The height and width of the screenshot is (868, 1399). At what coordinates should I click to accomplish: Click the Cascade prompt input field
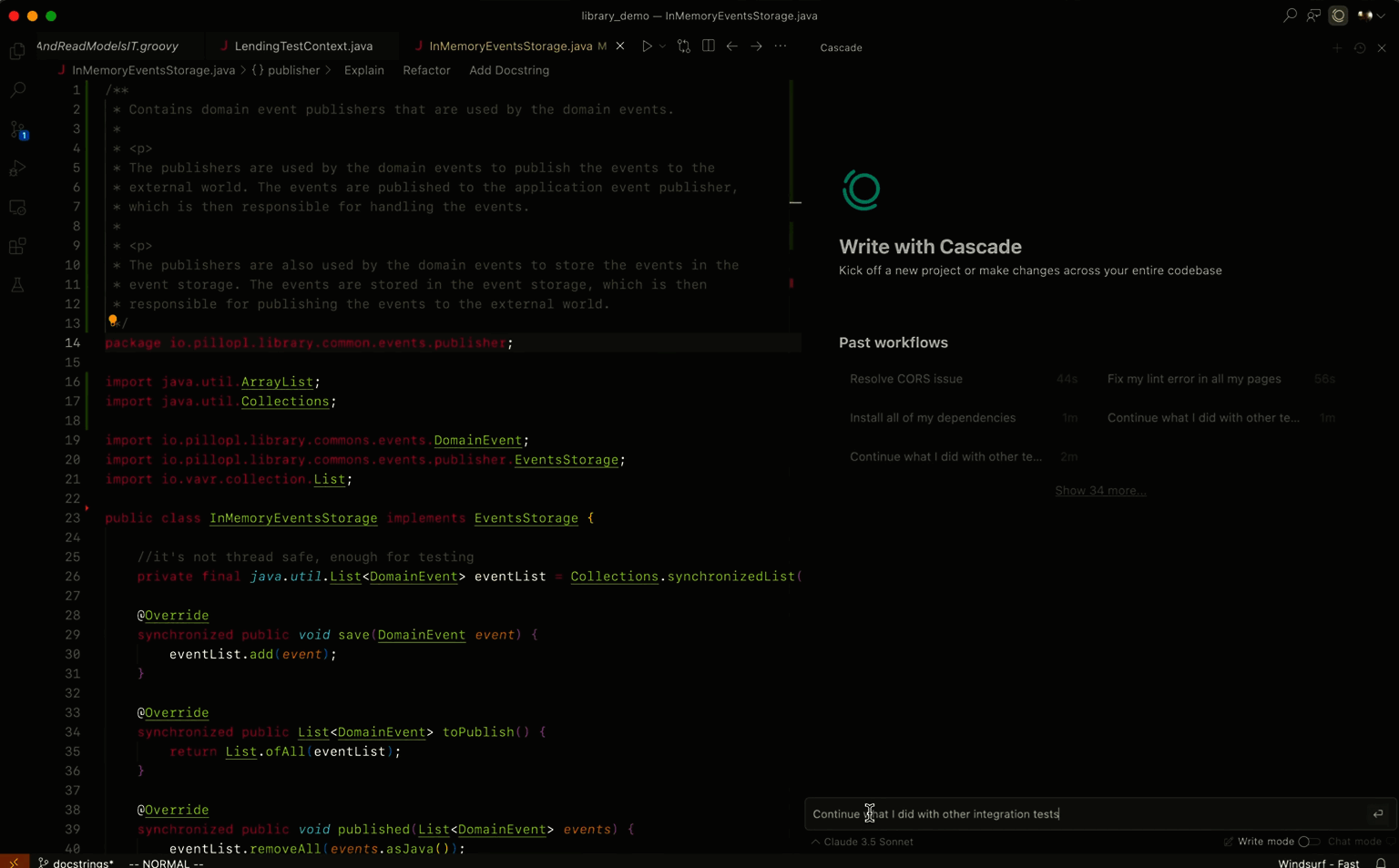pos(1084,814)
